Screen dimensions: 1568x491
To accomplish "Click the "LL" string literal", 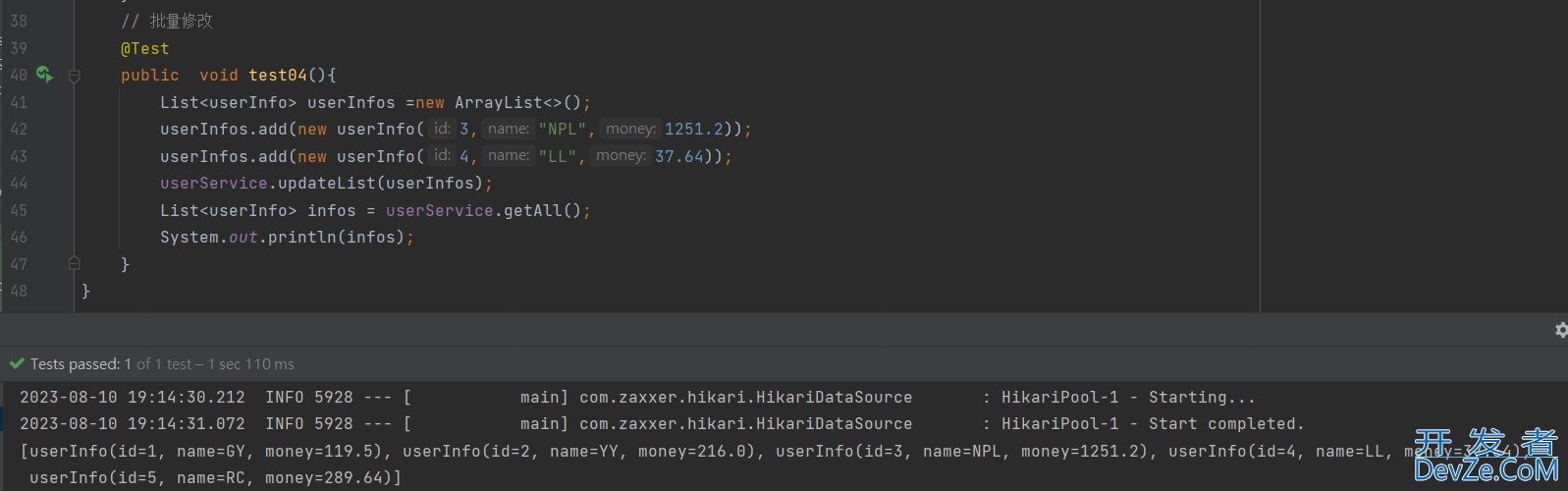I will (x=558, y=156).
